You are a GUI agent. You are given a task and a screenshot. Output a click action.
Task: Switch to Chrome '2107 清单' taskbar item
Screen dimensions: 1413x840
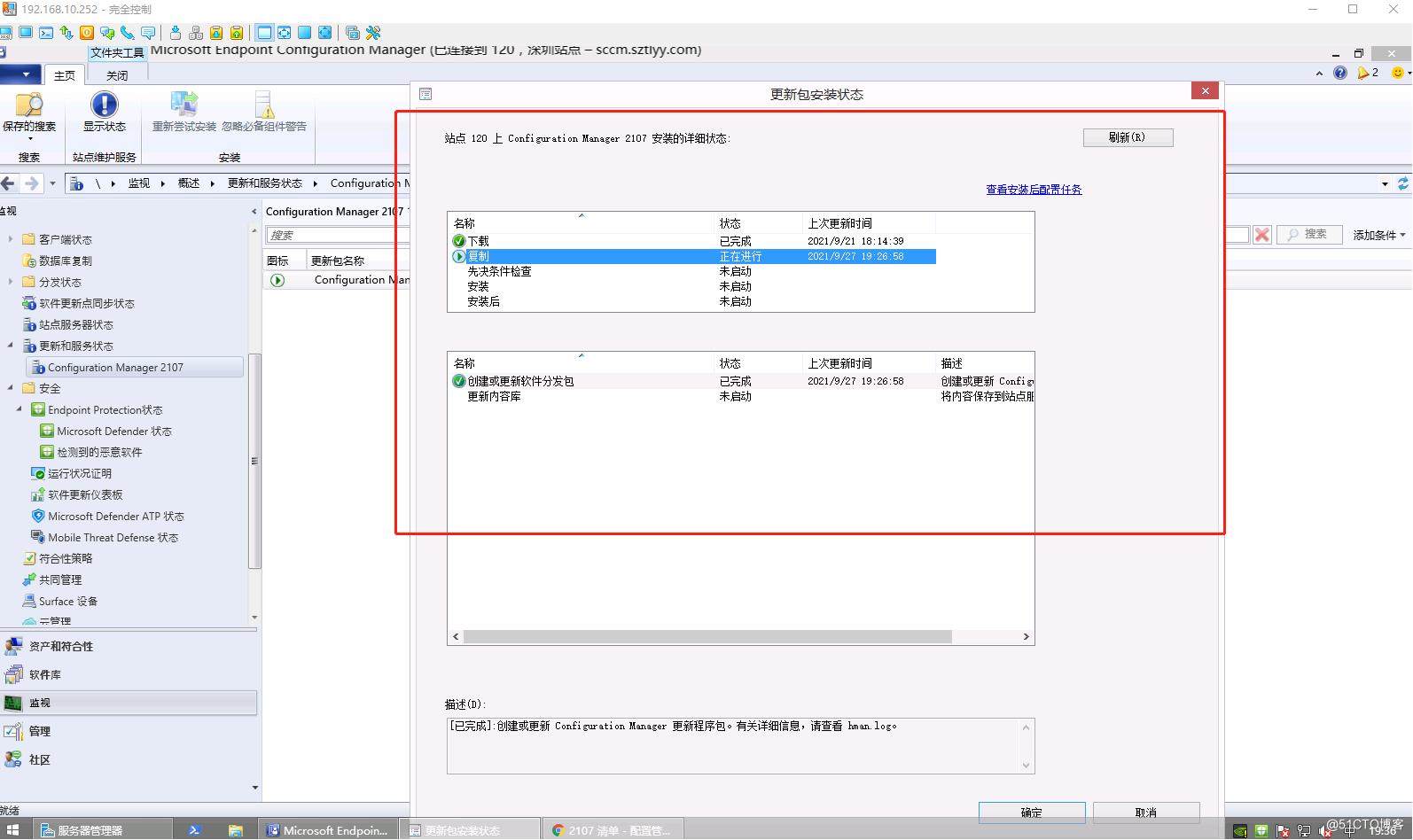pos(612,830)
